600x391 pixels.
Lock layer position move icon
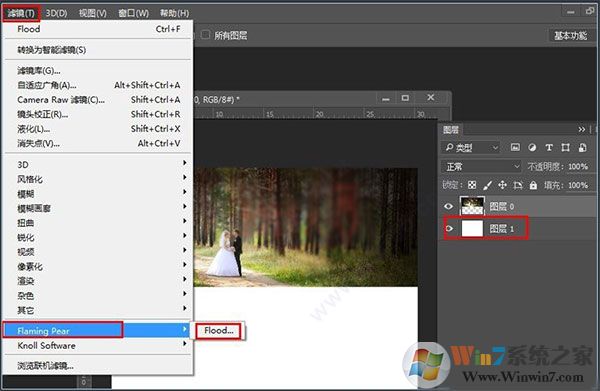click(502, 185)
